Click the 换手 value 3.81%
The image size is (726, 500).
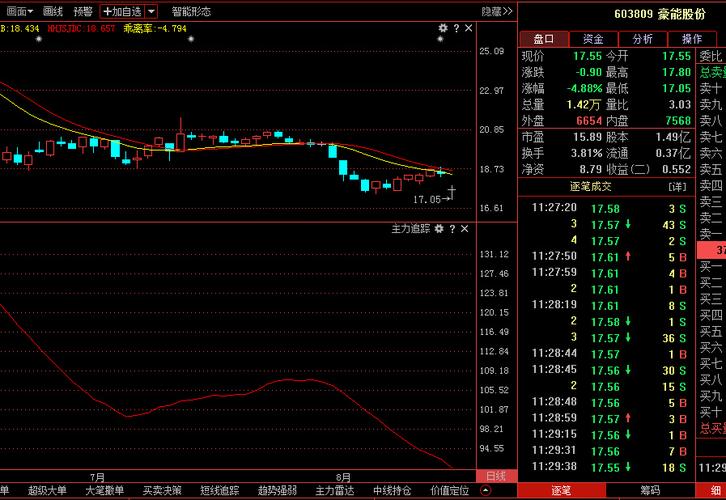586,153
